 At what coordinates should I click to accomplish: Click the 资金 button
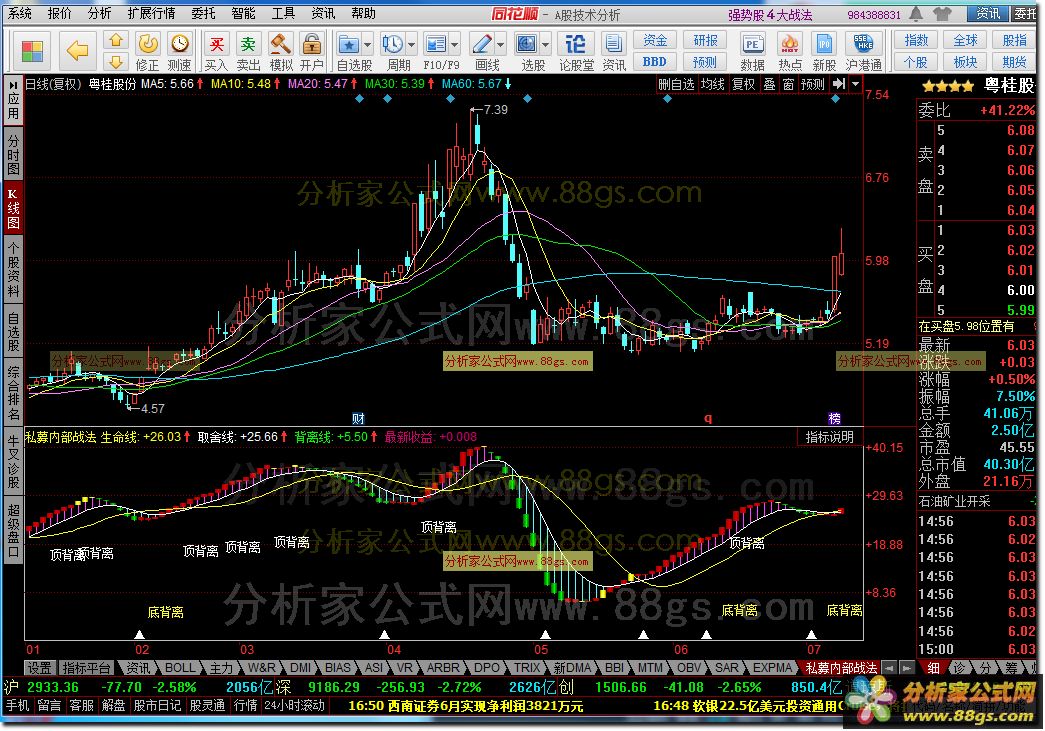(654, 40)
